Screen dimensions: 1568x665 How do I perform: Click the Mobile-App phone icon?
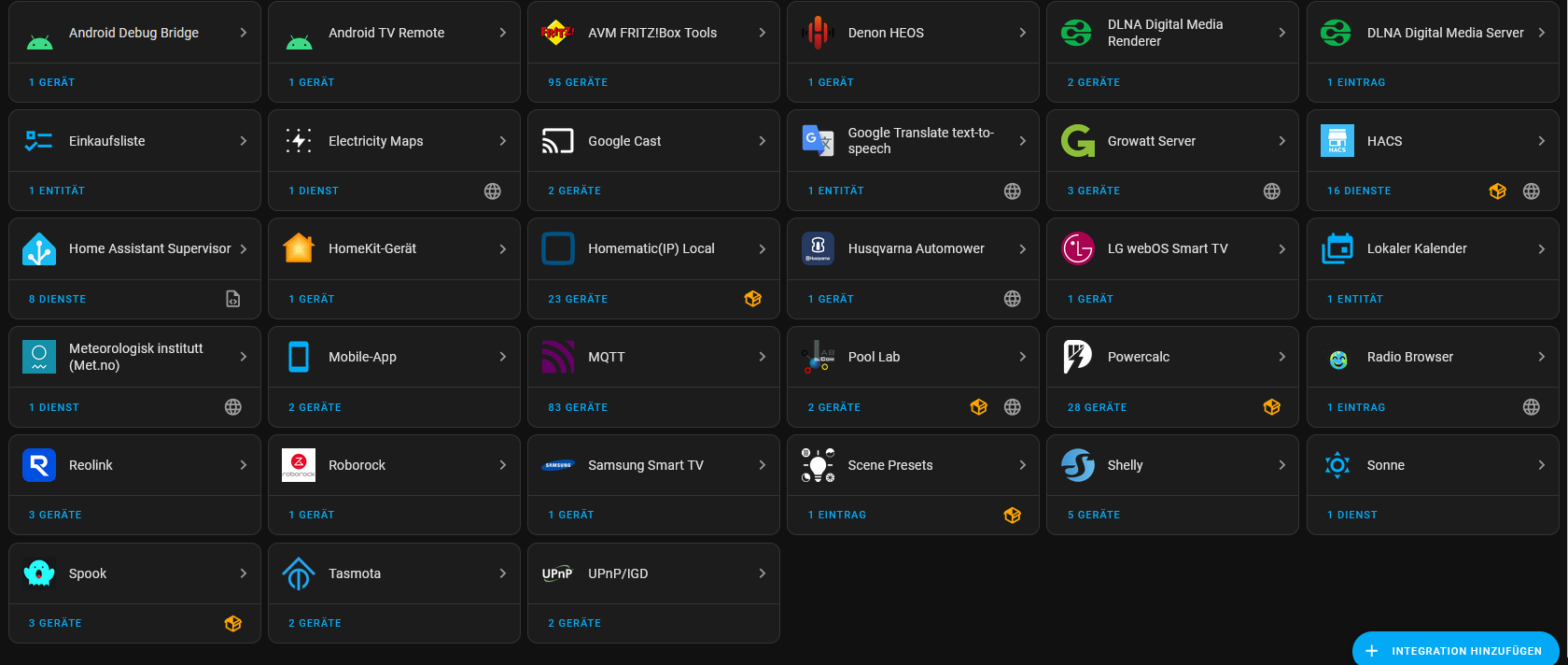[x=299, y=357]
